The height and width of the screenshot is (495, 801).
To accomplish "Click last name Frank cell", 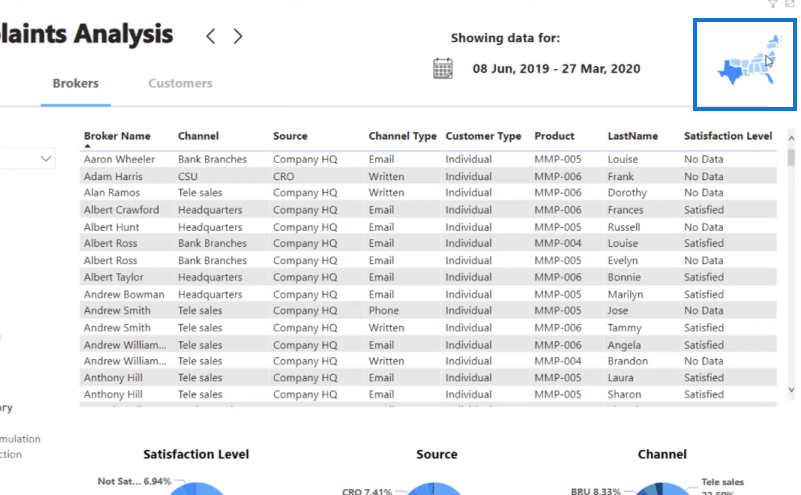I will pyautogui.click(x=620, y=176).
